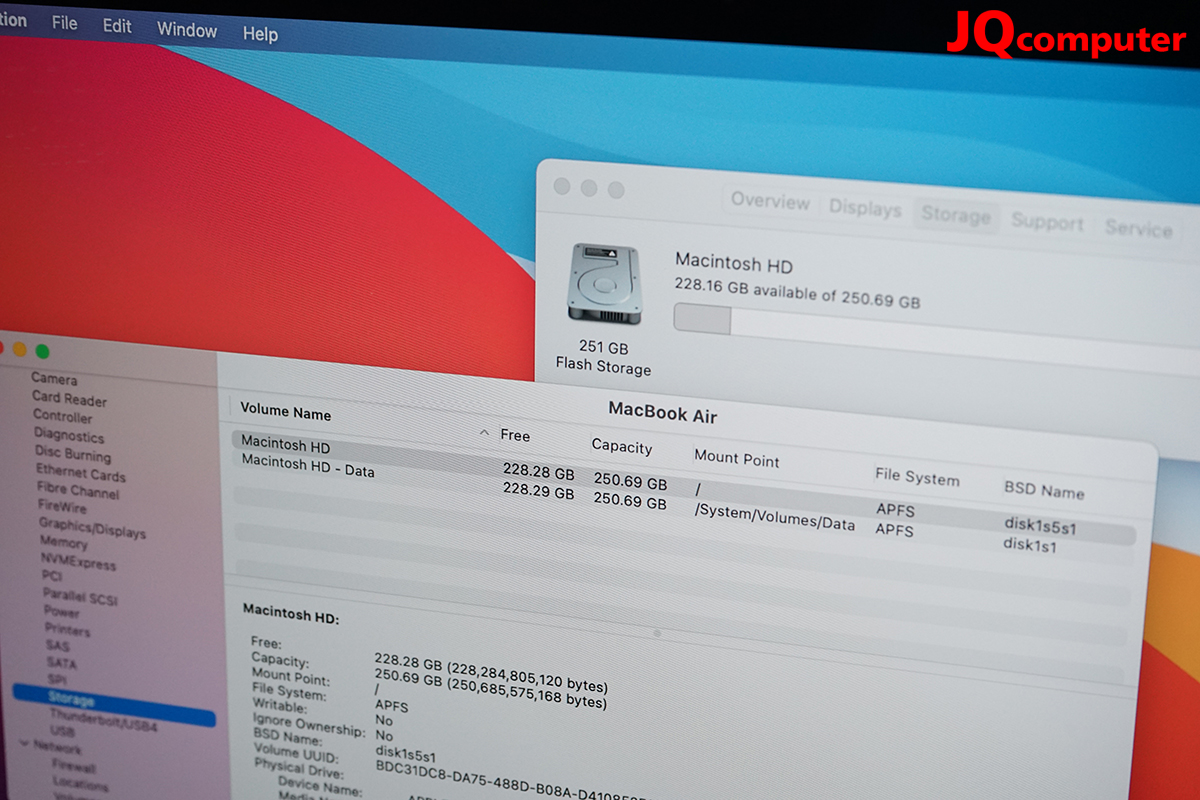The image size is (1200, 800).
Task: Click the "251 GB Flash Storage" label
Action: [x=603, y=358]
